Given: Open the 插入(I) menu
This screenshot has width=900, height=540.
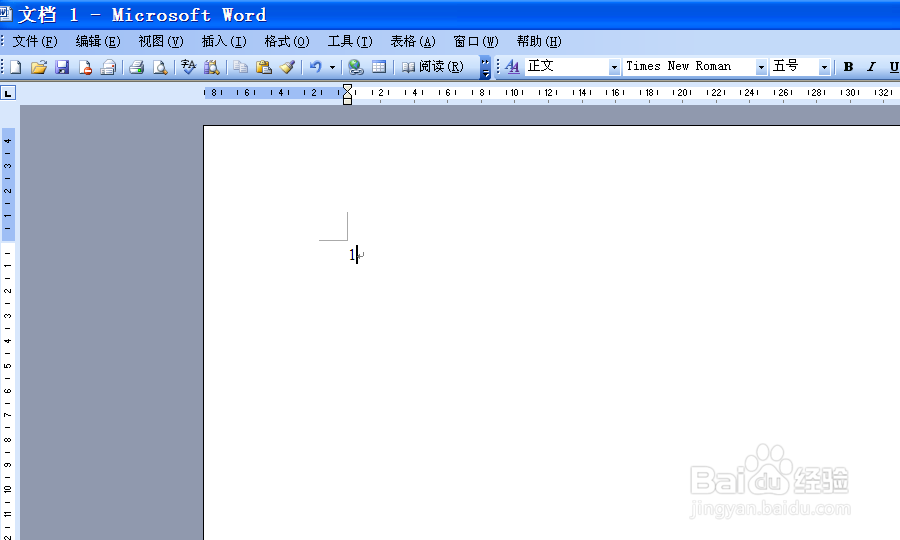Looking at the screenshot, I should [x=224, y=41].
